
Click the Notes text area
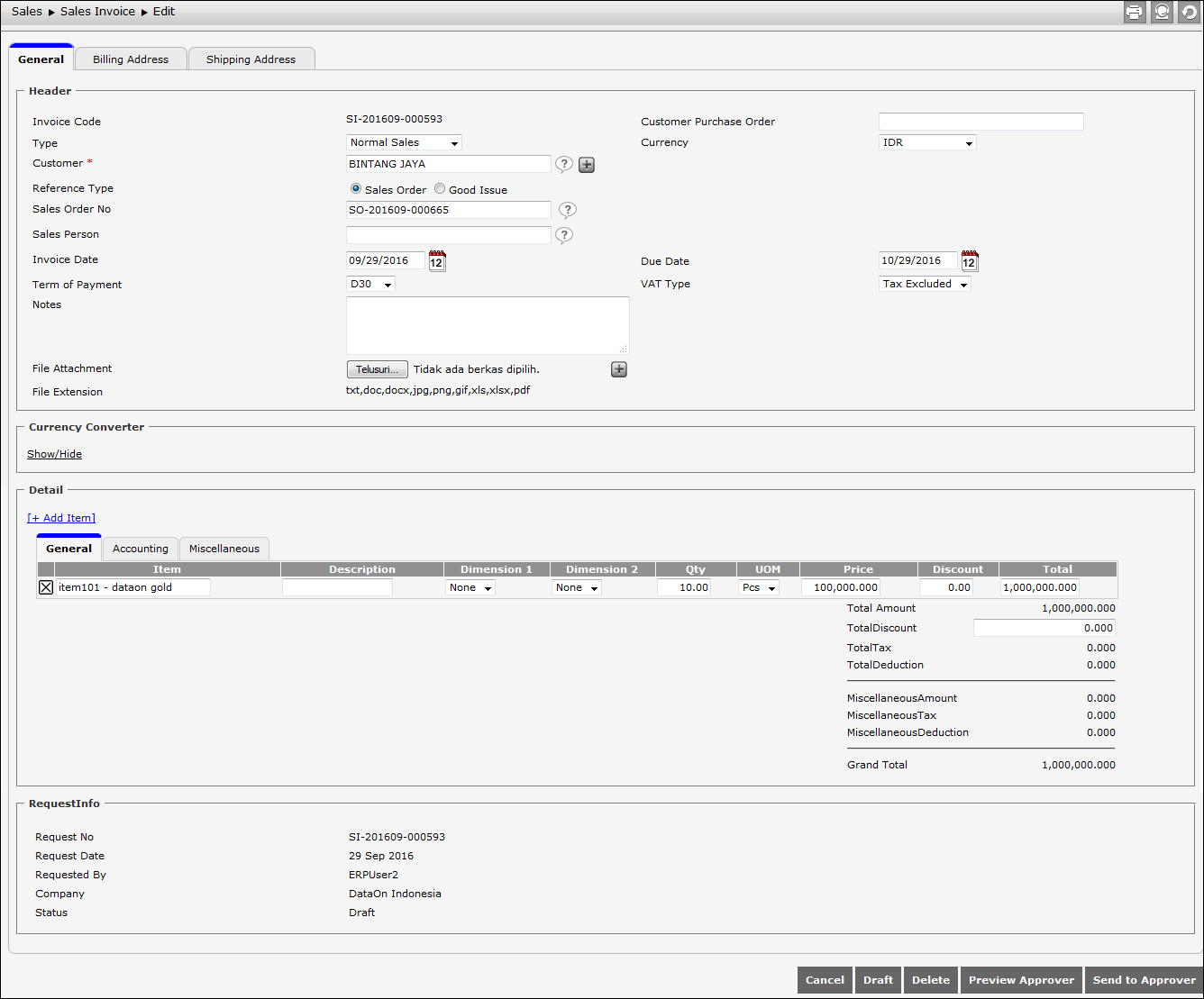tap(488, 325)
